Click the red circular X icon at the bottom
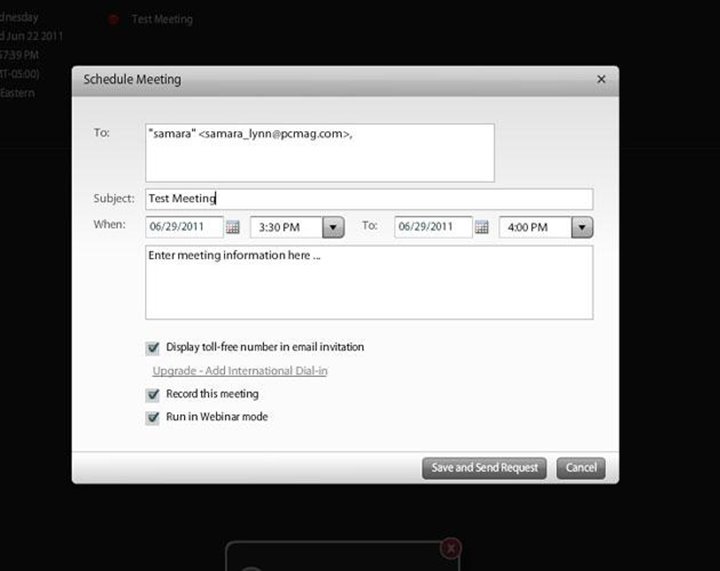 pyautogui.click(x=451, y=548)
